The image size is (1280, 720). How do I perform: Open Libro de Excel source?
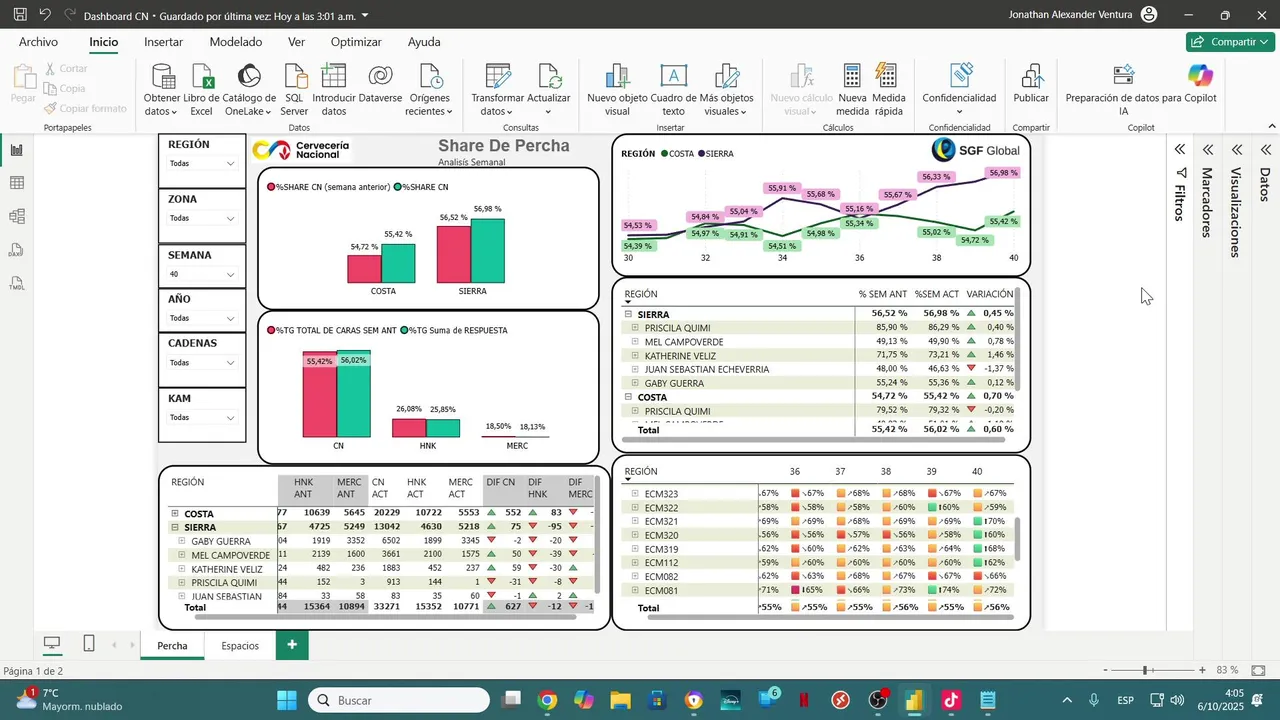coord(202,90)
